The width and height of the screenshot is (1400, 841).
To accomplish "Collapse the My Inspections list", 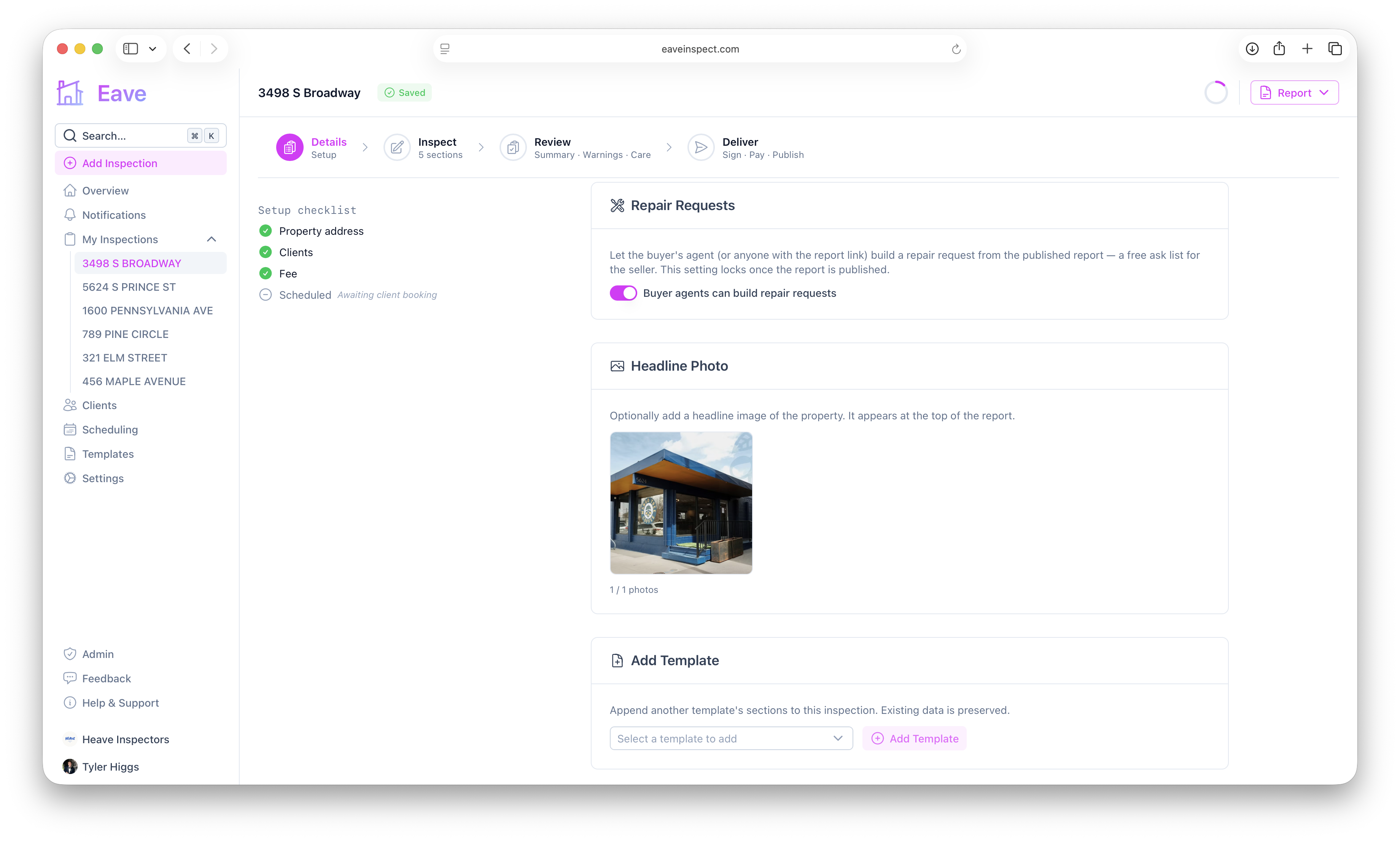I will [x=211, y=239].
